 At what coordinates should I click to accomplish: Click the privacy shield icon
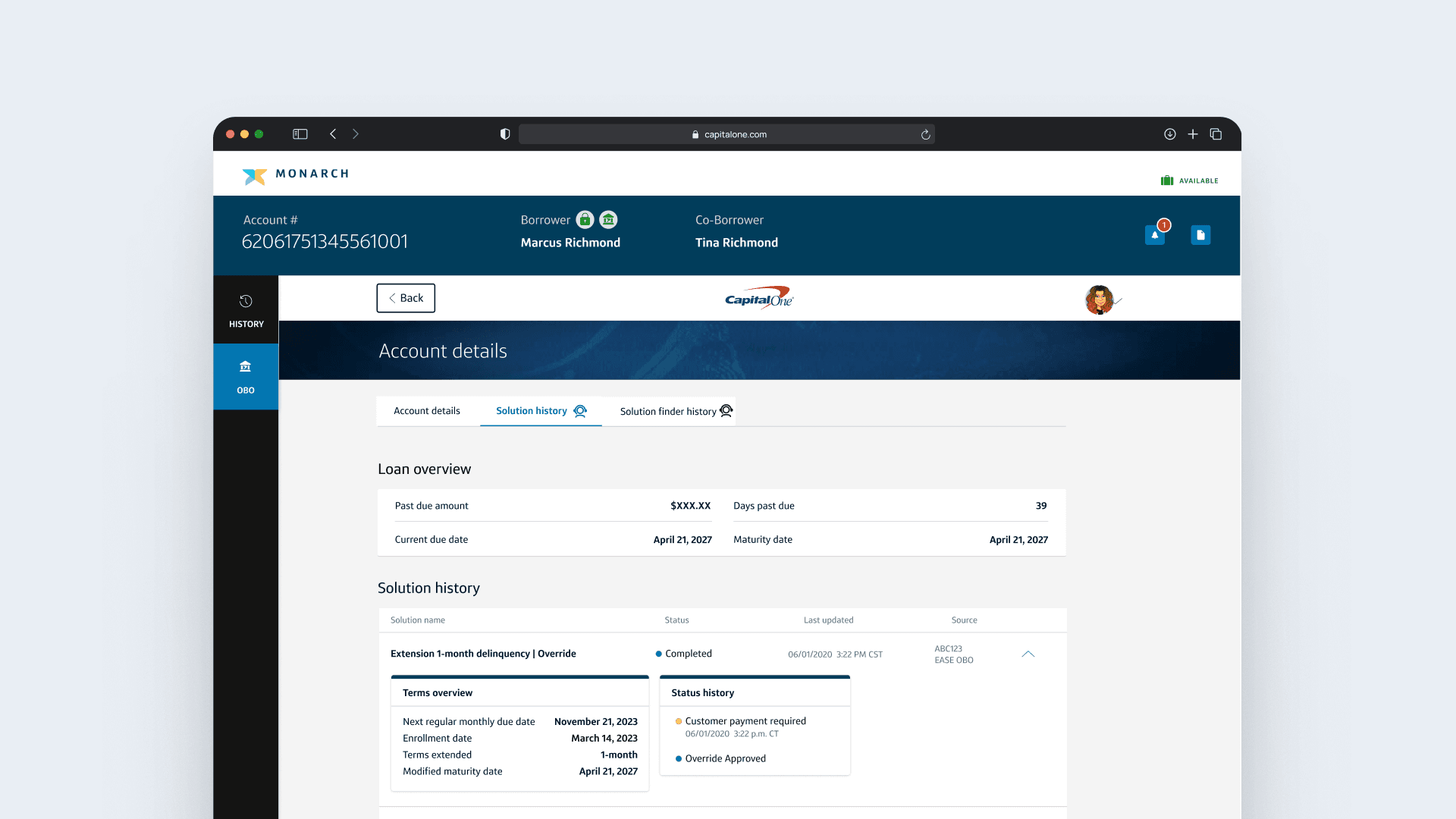(505, 134)
